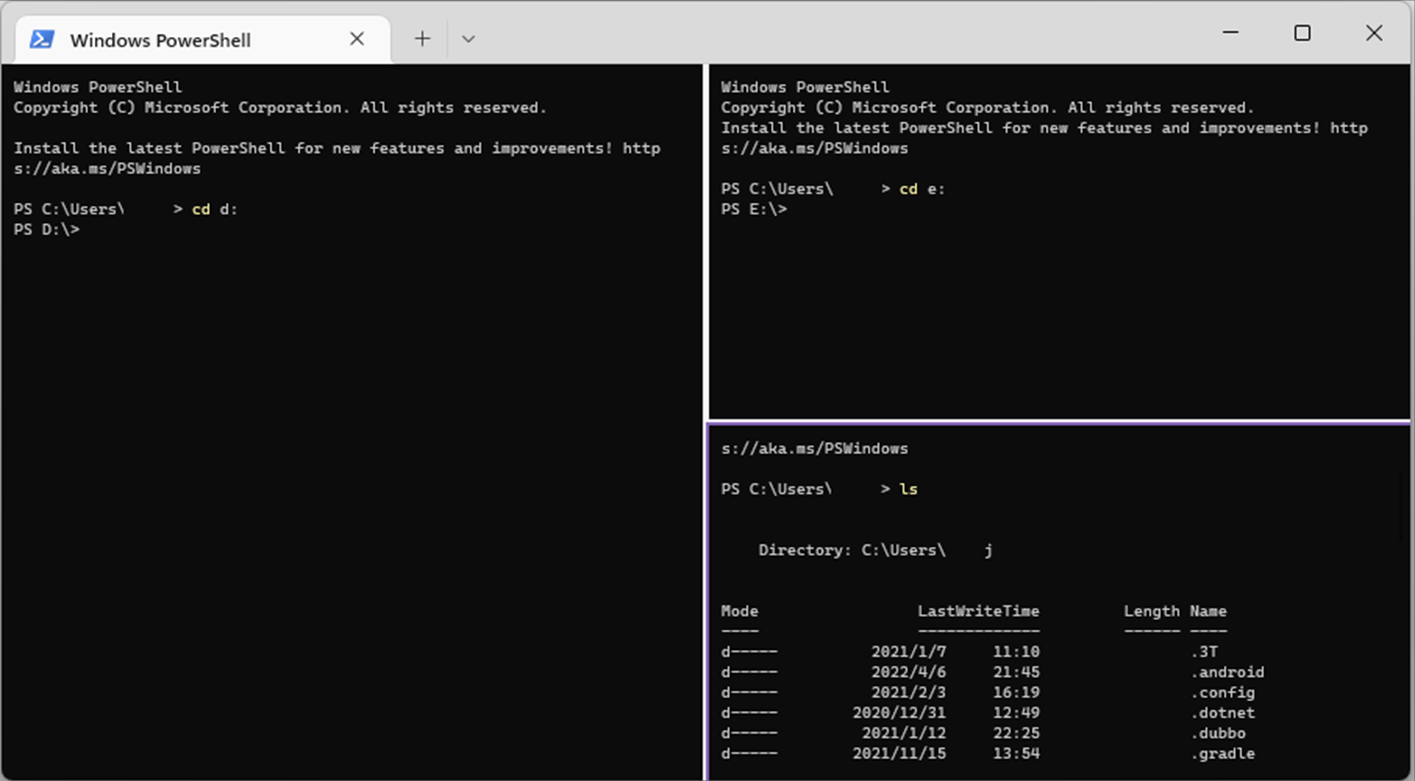Click the 'Name' column header
Viewport: 1415px width, 781px height.
click(1208, 611)
